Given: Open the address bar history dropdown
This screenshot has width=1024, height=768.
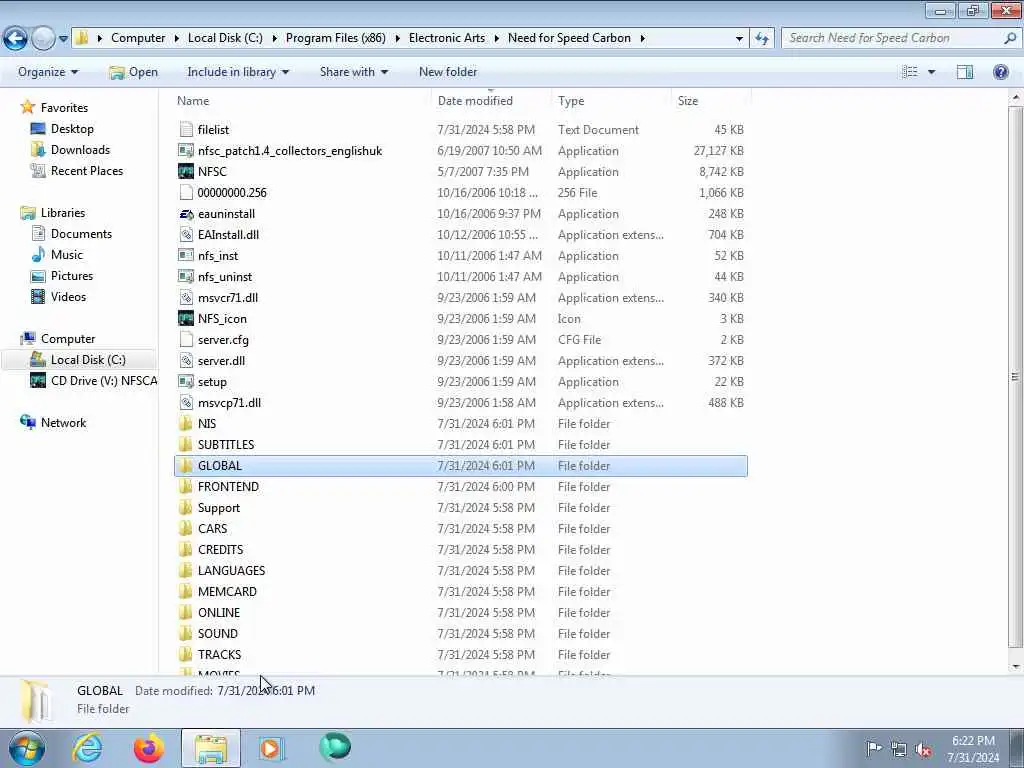Looking at the screenshot, I should coord(739,39).
